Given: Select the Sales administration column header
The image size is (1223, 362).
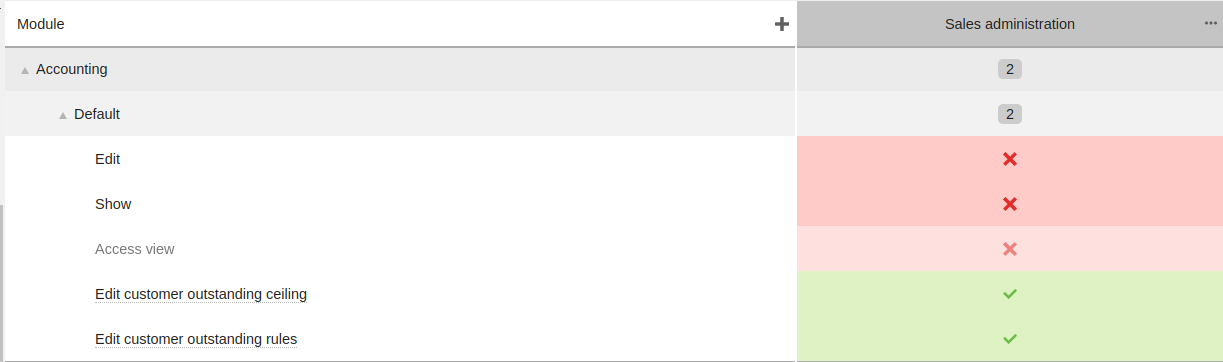Looking at the screenshot, I should pyautogui.click(x=1010, y=24).
